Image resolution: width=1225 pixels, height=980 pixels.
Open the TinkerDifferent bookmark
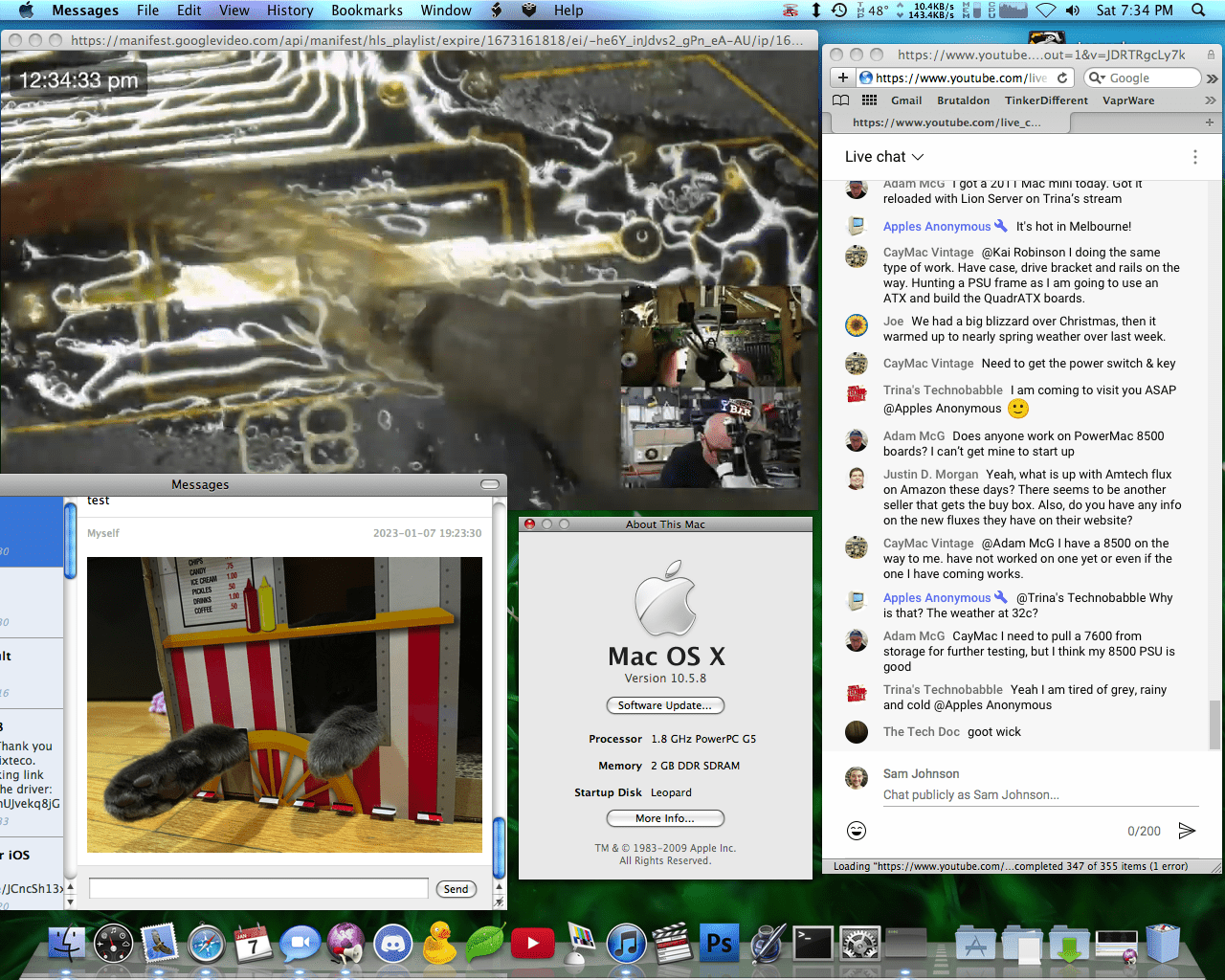point(1046,100)
